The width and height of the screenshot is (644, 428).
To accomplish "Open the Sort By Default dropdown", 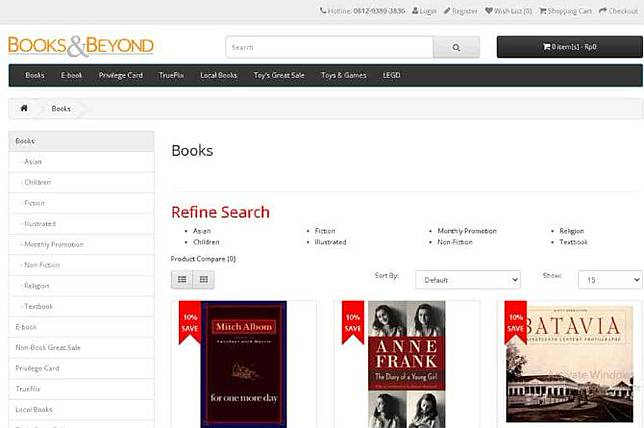I will [468, 280].
